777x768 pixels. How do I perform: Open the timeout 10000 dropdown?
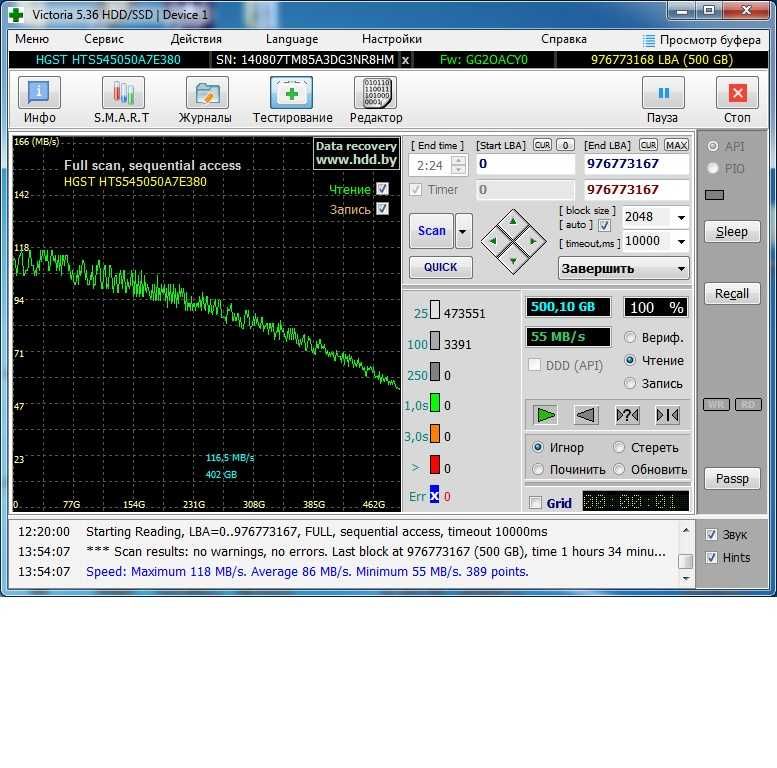[x=681, y=242]
